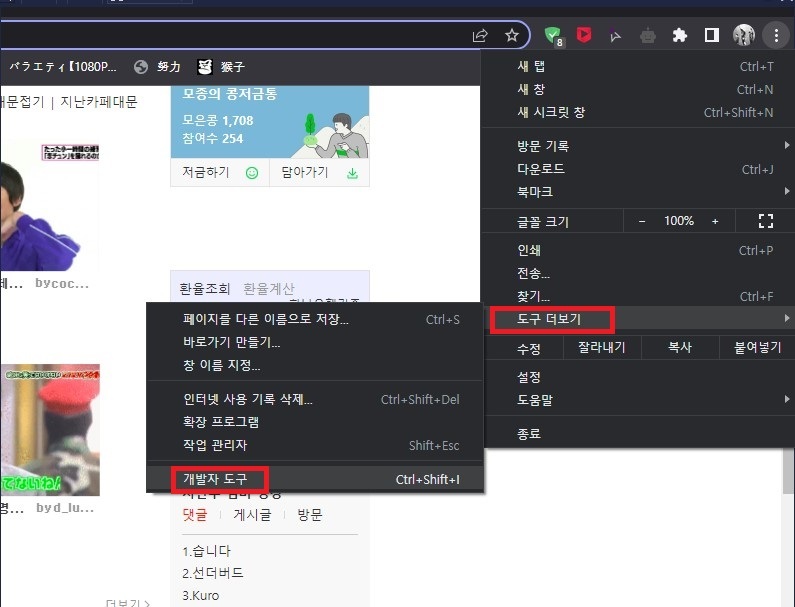The width and height of the screenshot is (795, 607).
Task: Choose 전송... from the Chrome menu
Action: coord(639,273)
